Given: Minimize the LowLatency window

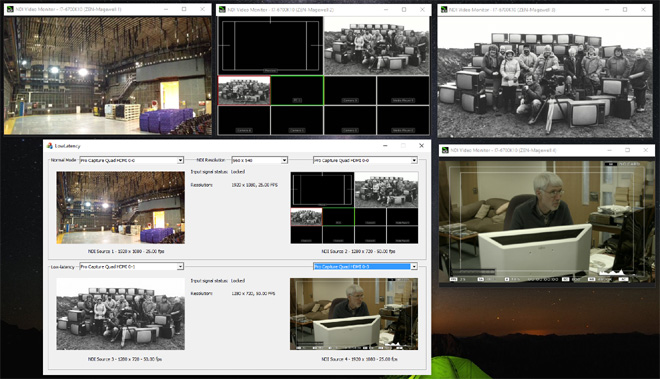Looking at the screenshot, I should pos(385,146).
